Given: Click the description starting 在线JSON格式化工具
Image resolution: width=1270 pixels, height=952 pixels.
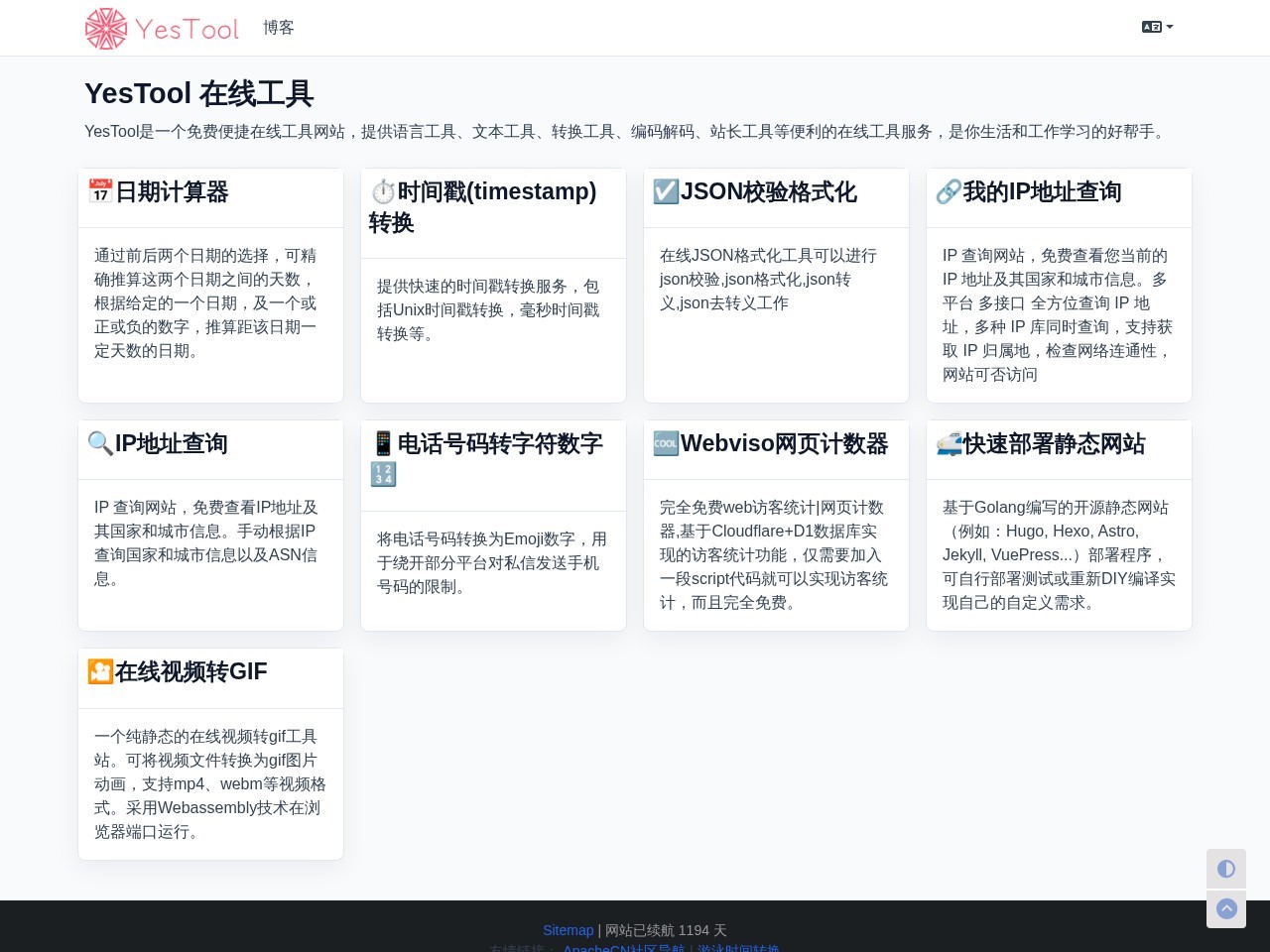Looking at the screenshot, I should click(770, 280).
